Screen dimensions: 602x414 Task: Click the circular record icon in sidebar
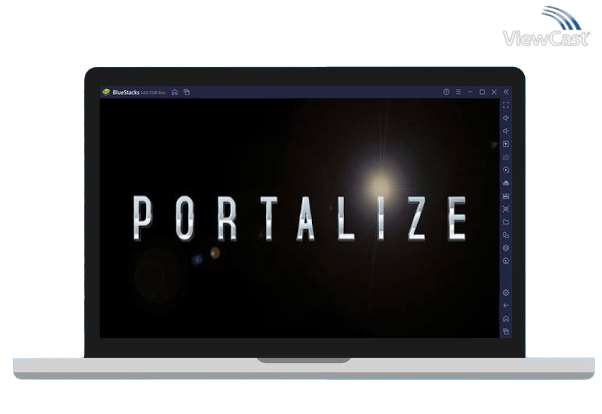tap(506, 170)
